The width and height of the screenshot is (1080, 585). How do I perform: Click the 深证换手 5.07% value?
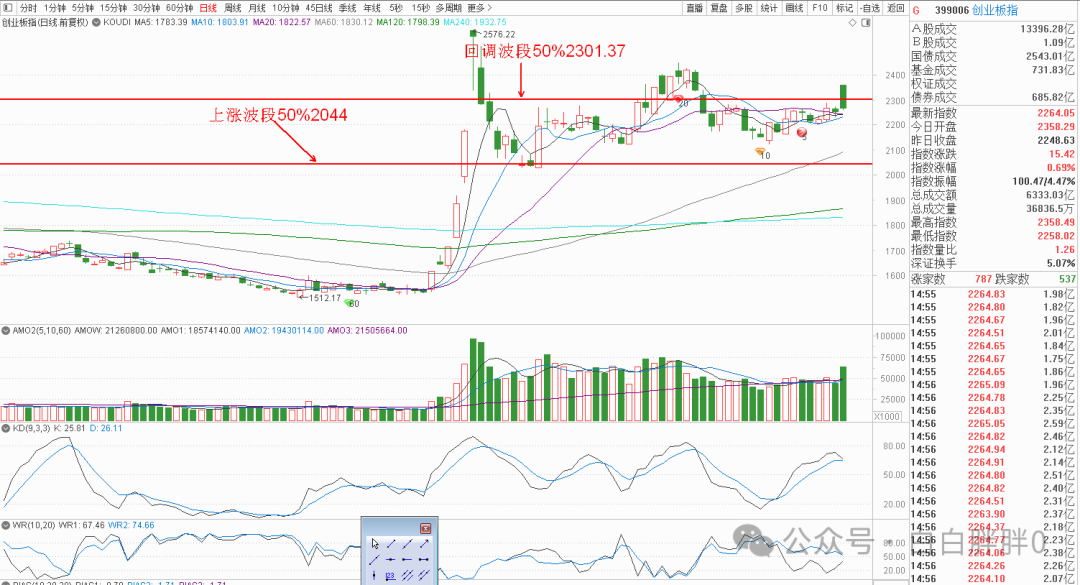click(x=1061, y=263)
